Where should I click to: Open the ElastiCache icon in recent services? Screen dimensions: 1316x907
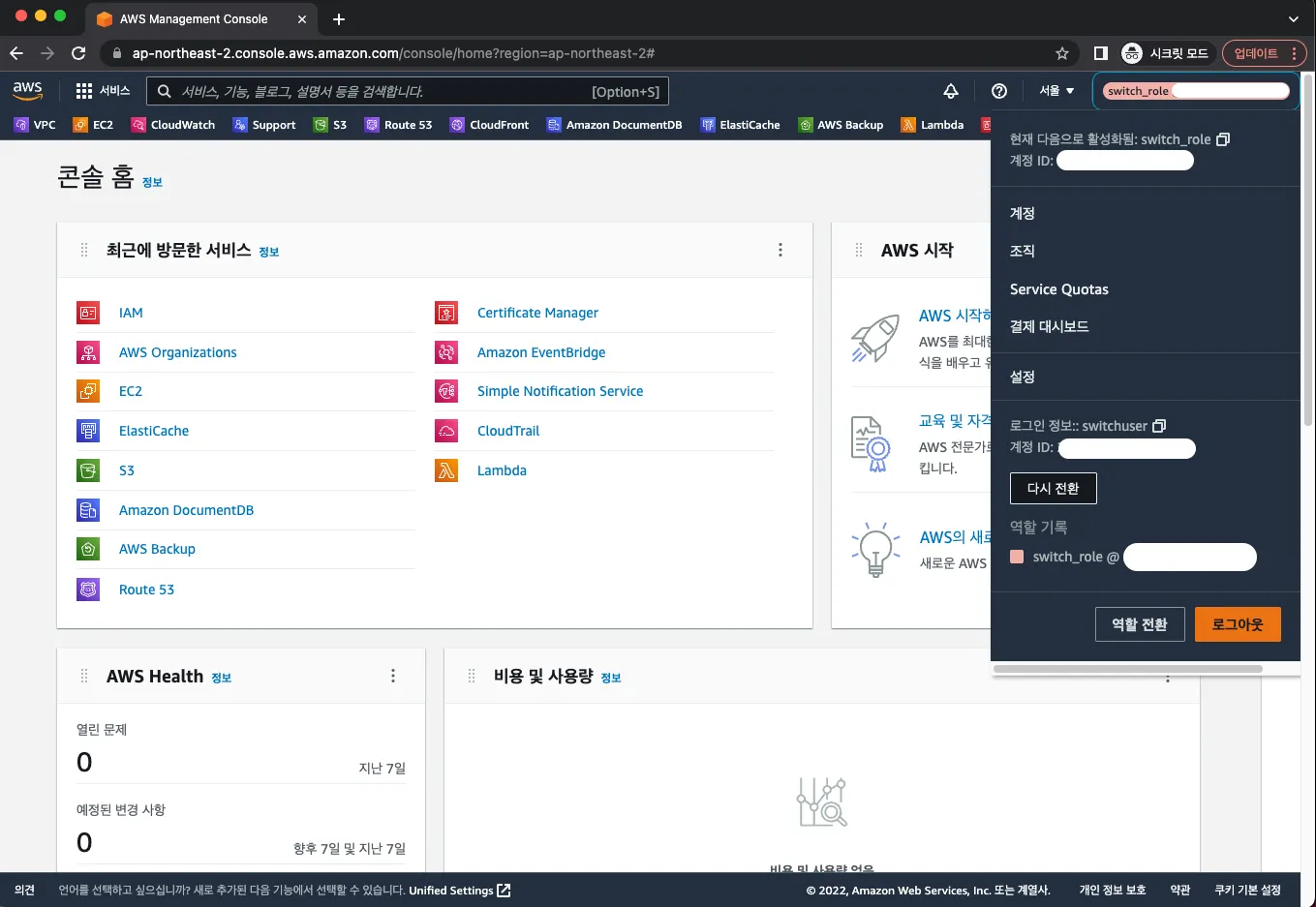tap(88, 431)
